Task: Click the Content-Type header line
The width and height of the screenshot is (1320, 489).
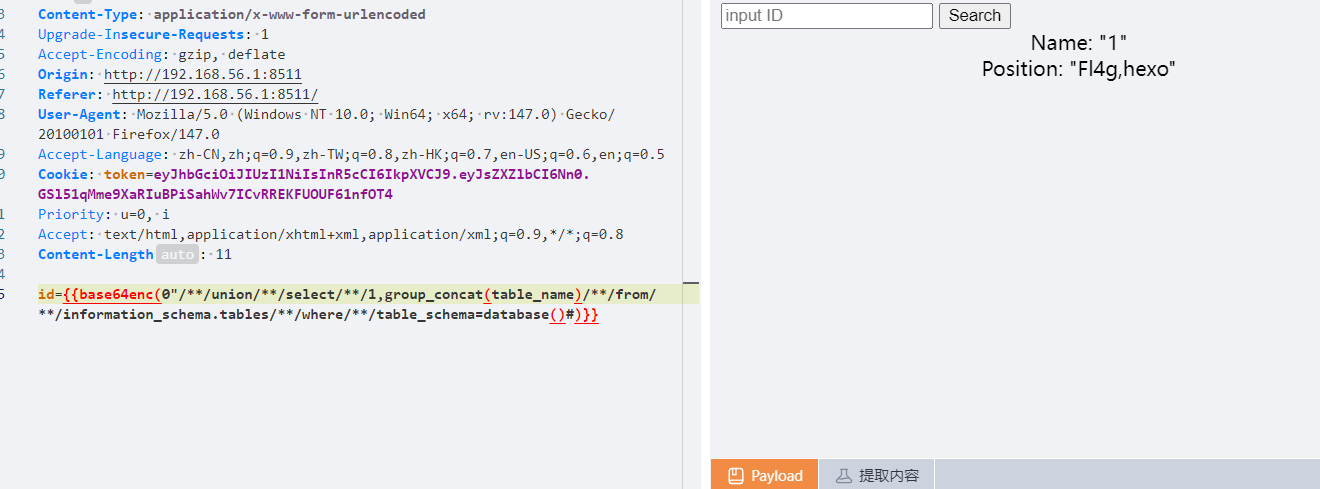Action: point(231,15)
